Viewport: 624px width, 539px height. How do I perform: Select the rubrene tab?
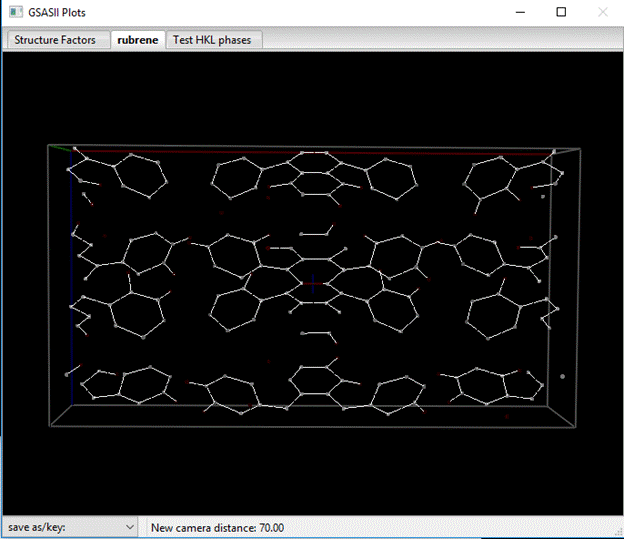[137, 40]
